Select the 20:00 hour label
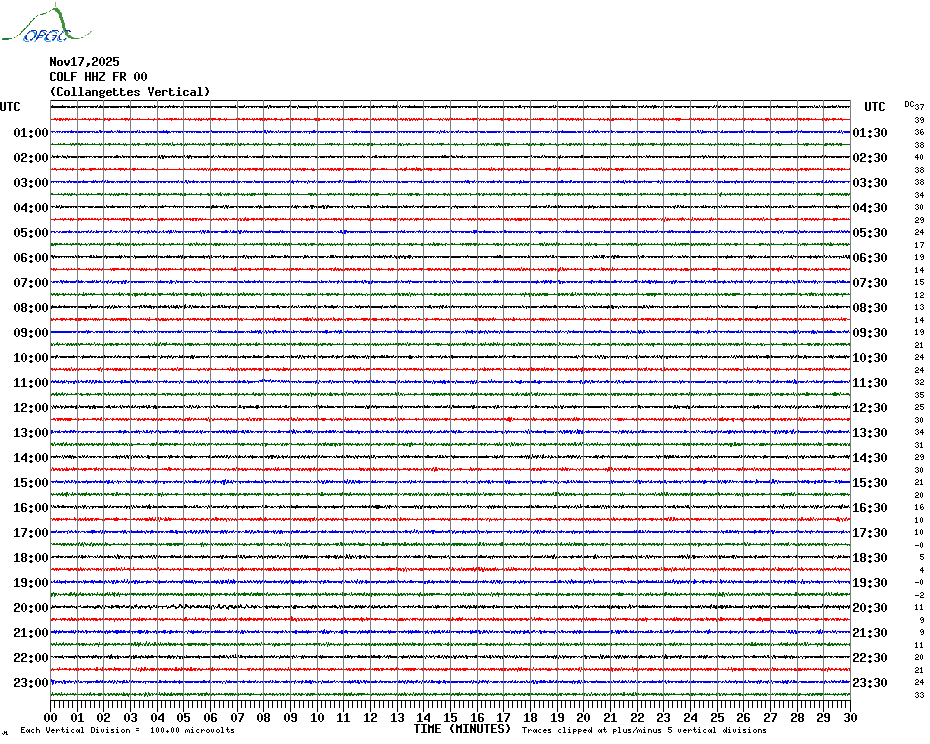Screen dimensions: 930x744 (x=31, y=608)
